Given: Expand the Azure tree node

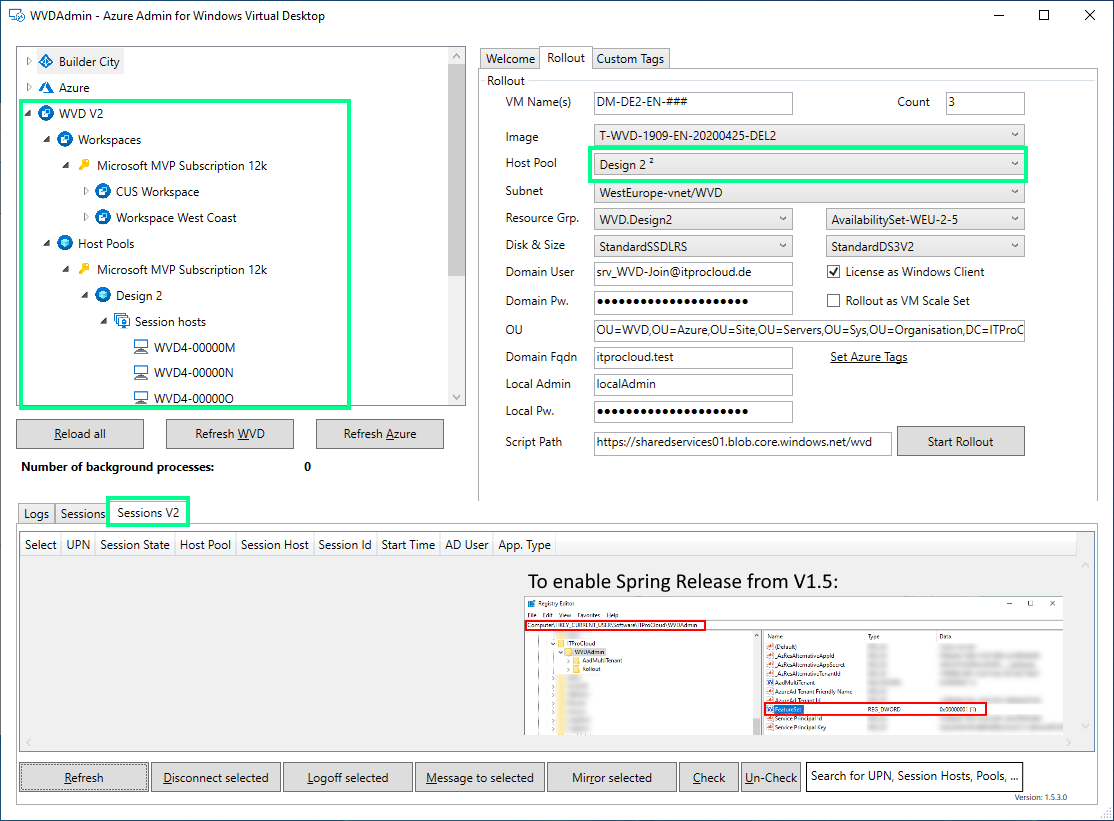Looking at the screenshot, I should click(28, 87).
